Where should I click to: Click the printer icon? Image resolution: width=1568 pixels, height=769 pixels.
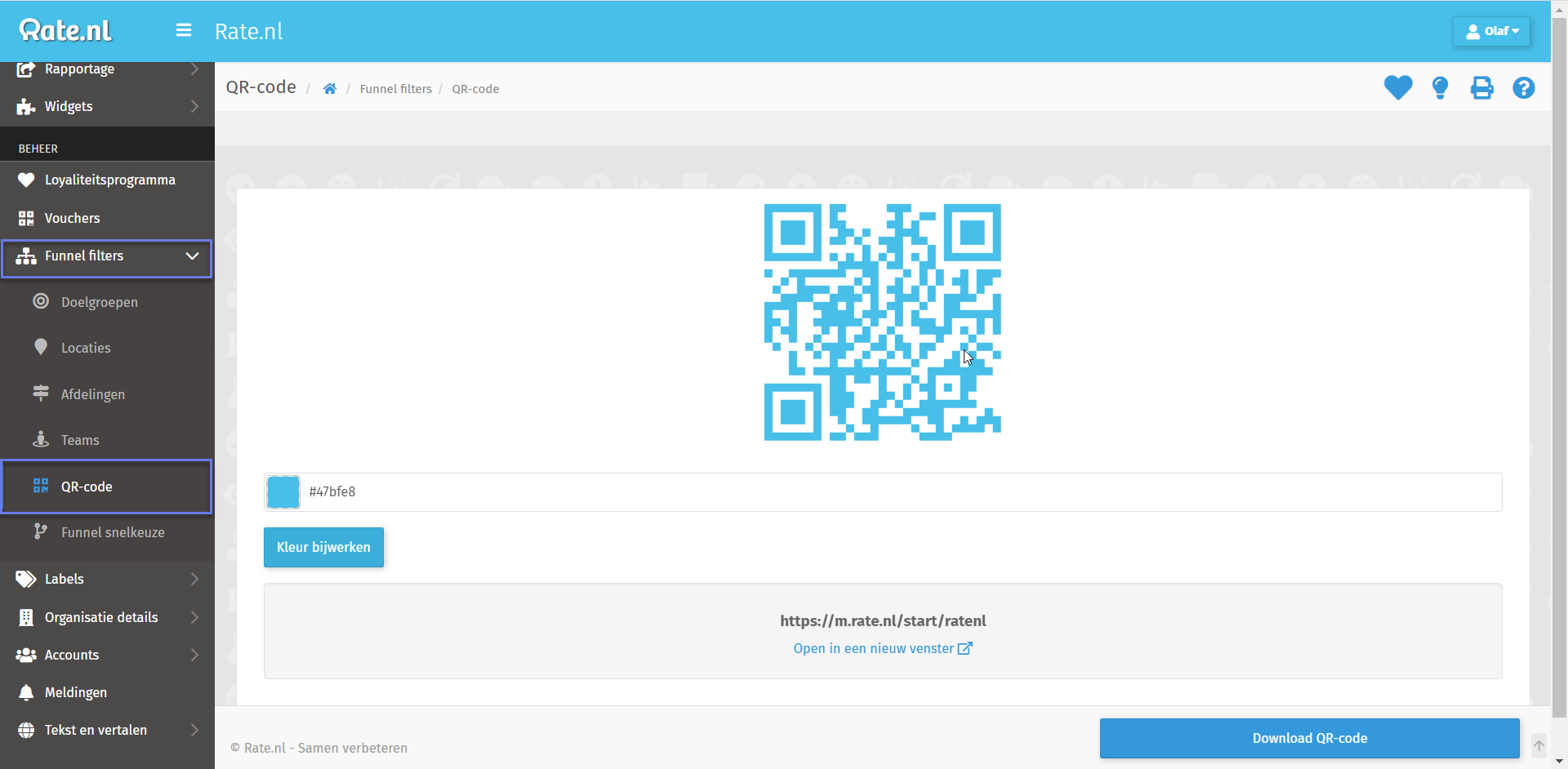[x=1482, y=87]
